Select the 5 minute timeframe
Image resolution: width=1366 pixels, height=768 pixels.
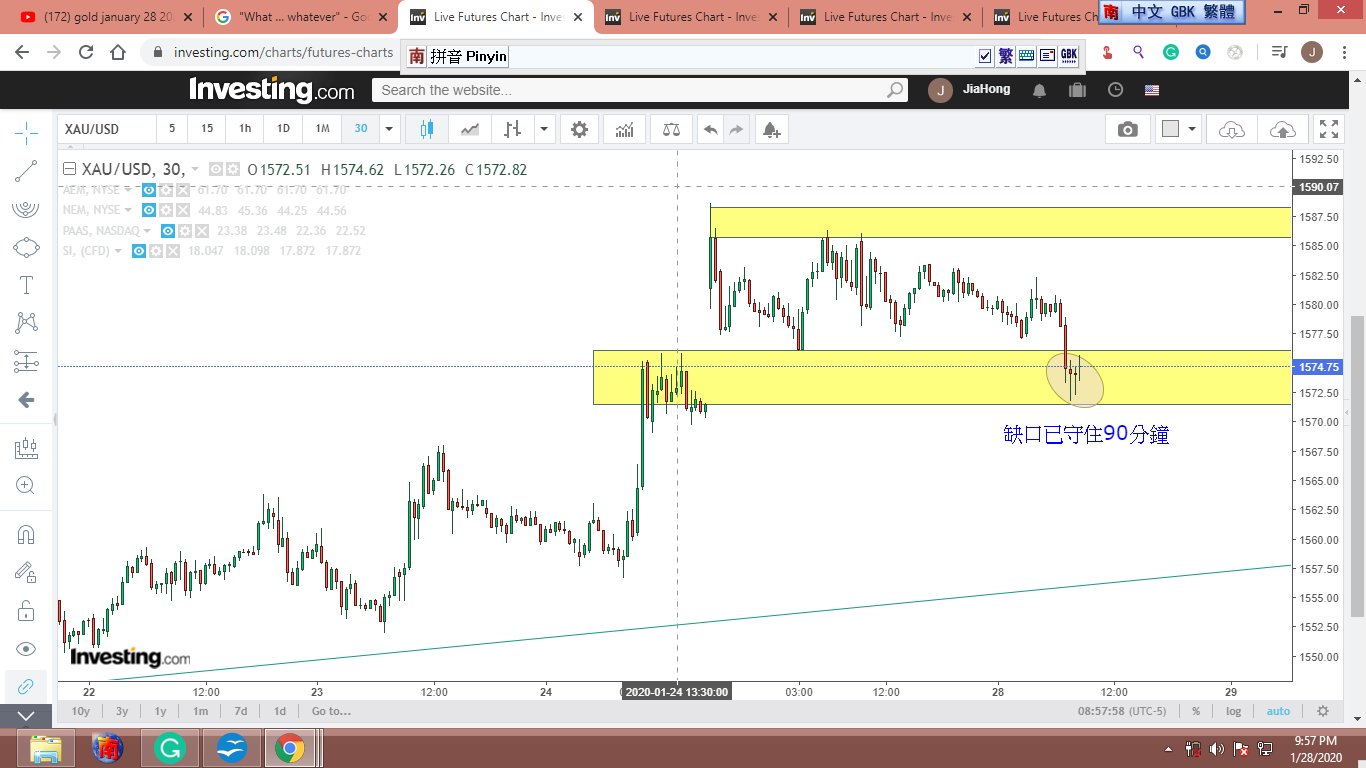pos(172,129)
